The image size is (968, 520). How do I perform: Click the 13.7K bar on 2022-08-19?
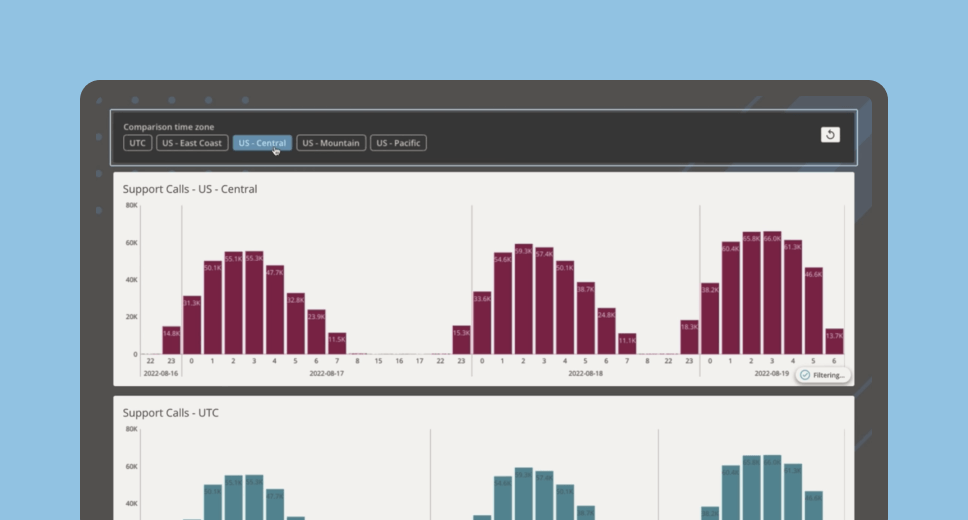[834, 341]
